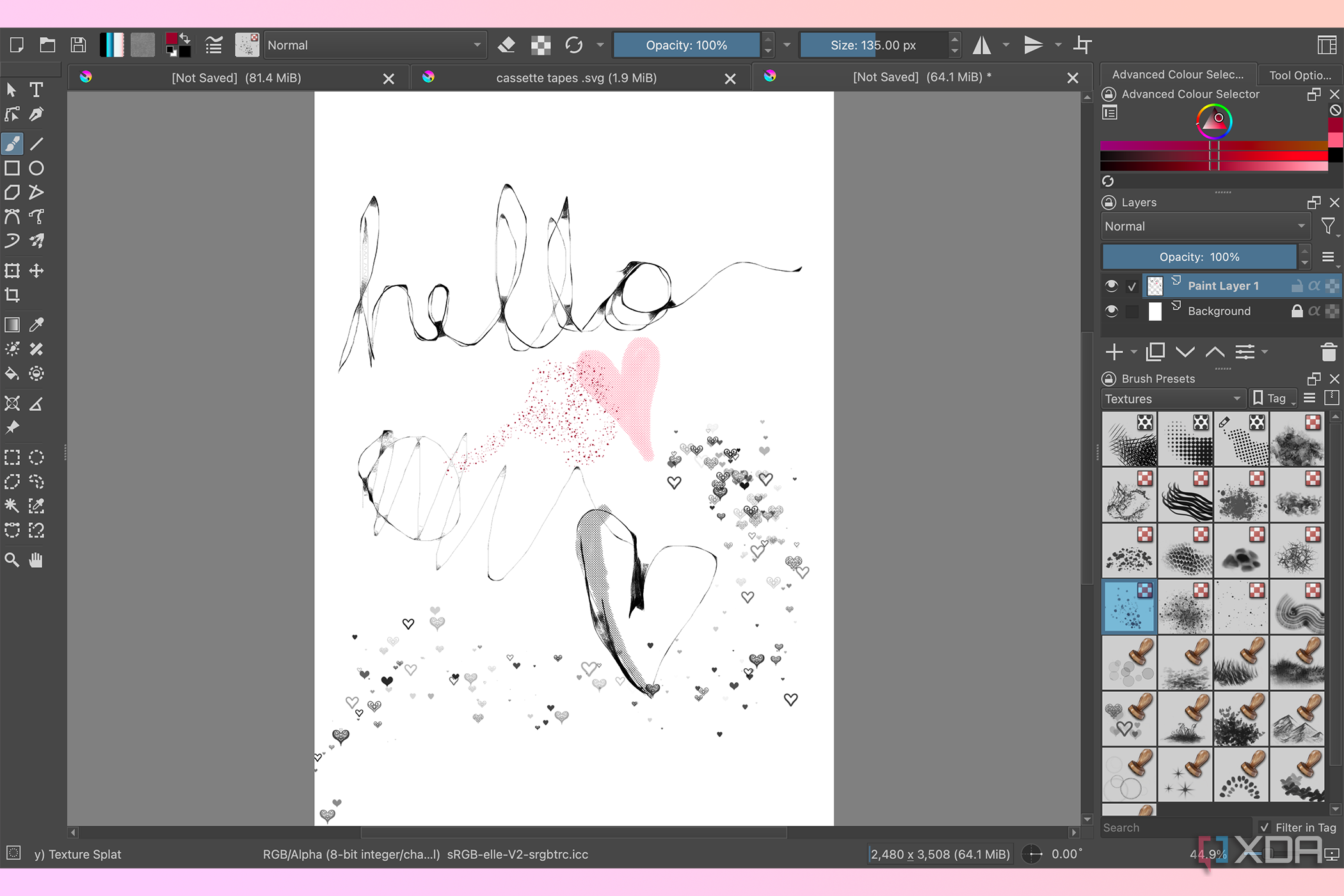Screen dimensions: 1344x896
Task: Hide the Background layer
Action: pyautogui.click(x=1112, y=311)
